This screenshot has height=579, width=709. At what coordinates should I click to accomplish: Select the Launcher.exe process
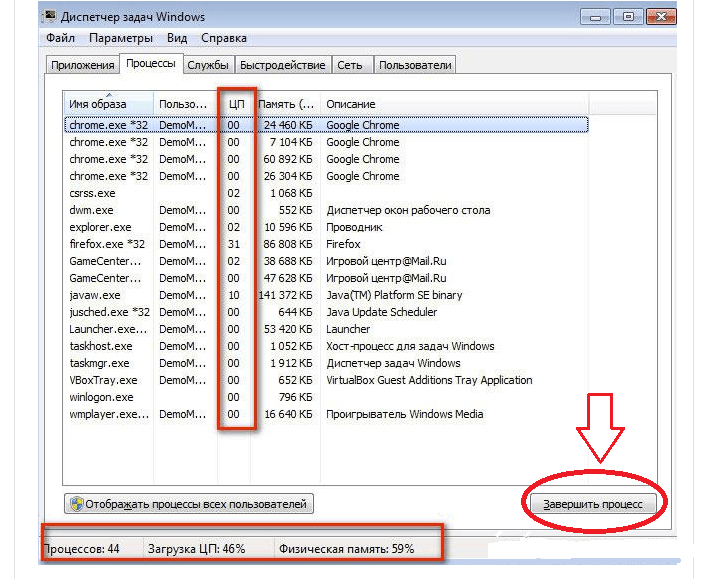coord(326,329)
